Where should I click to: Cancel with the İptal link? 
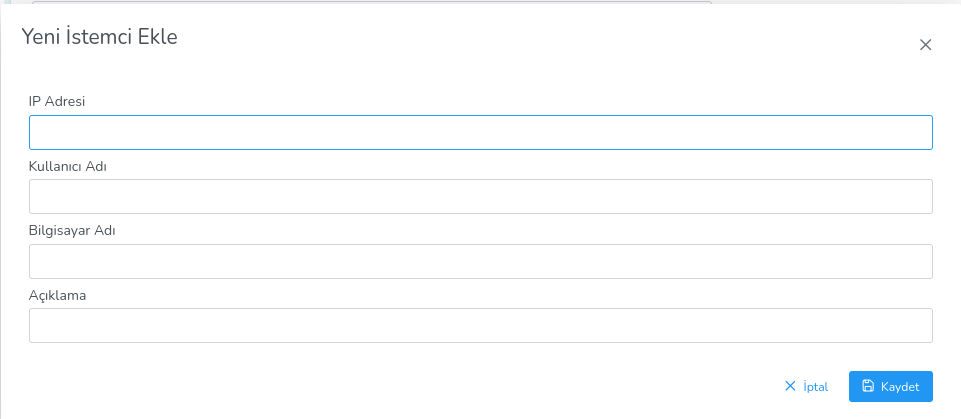point(806,386)
